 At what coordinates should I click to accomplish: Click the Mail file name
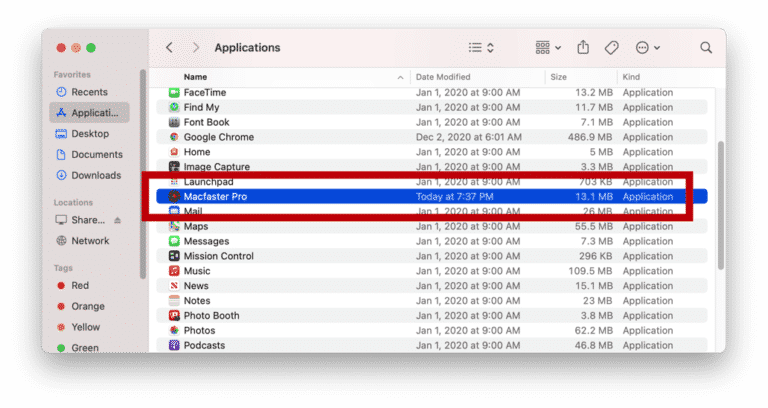[192, 211]
